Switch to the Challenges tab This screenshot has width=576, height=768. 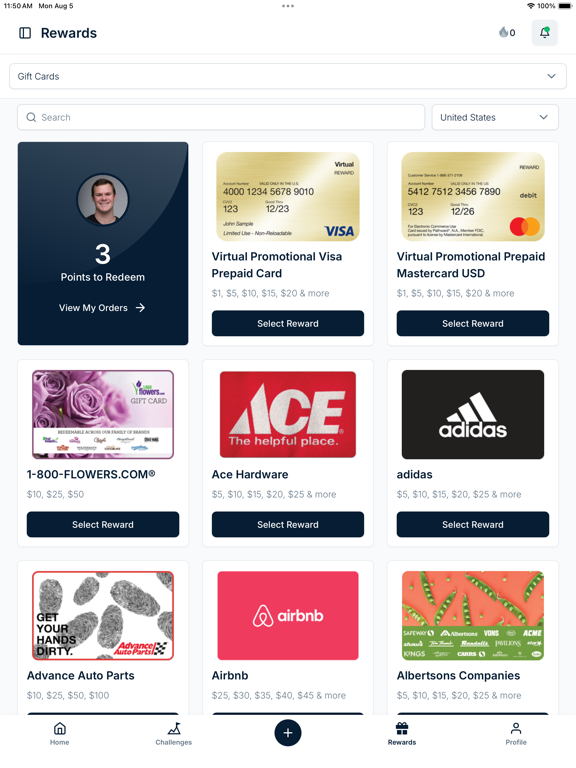coord(174,733)
